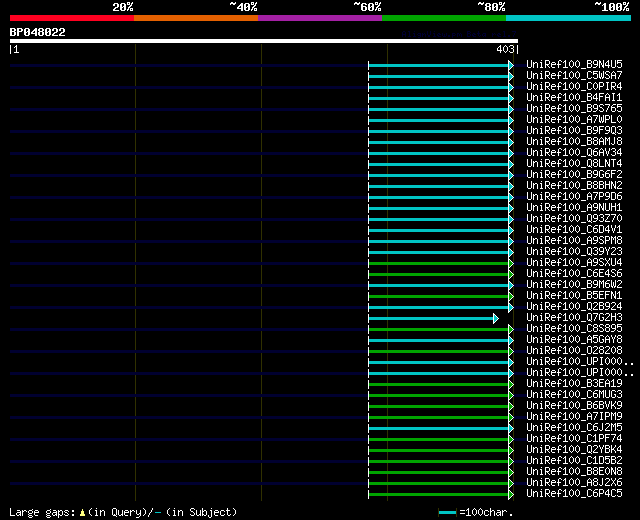
Task: Select the UniRef100_B8E0N8 label
Action: coord(574,472)
